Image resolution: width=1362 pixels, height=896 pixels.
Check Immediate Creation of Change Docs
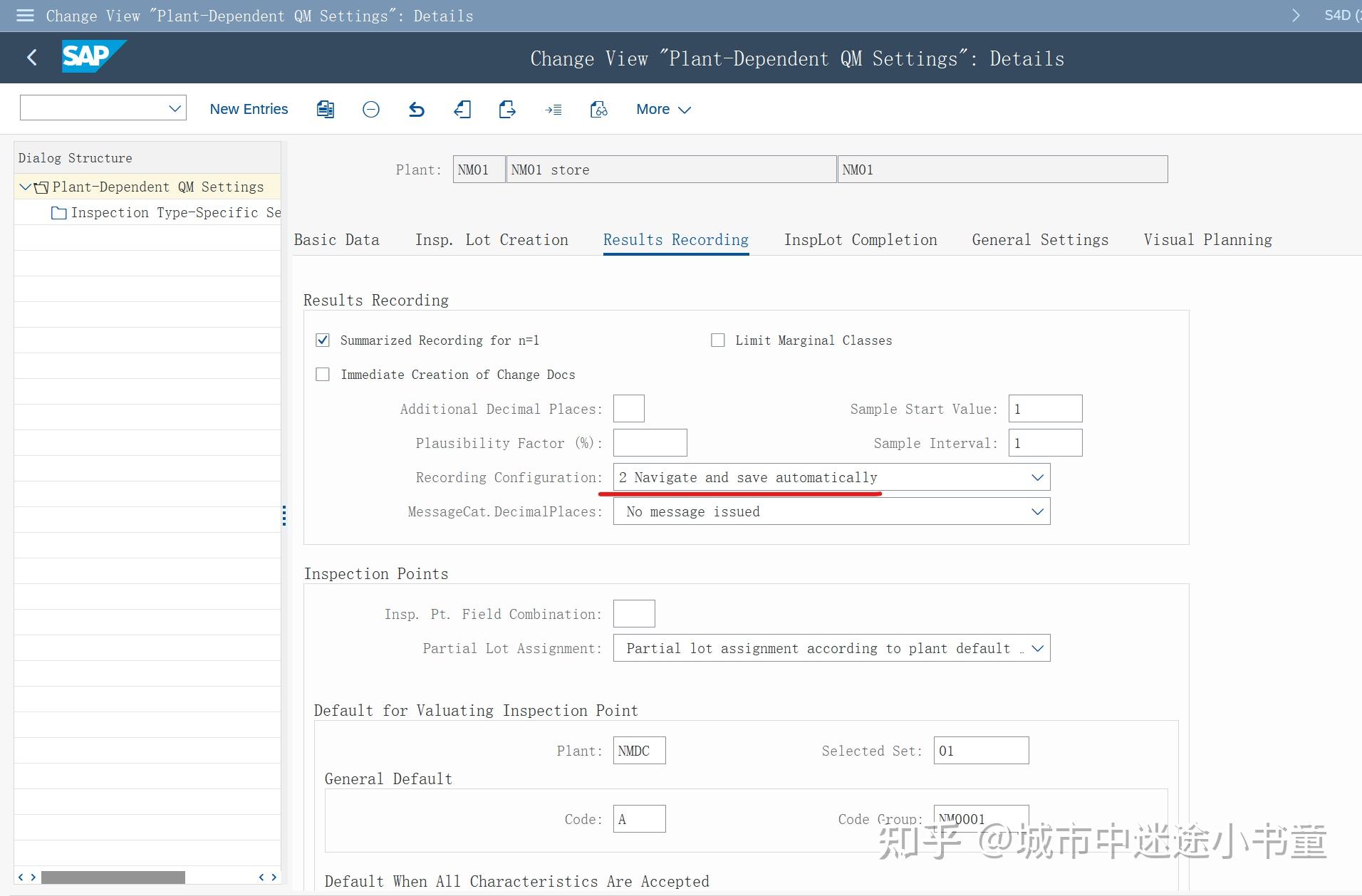coord(323,374)
